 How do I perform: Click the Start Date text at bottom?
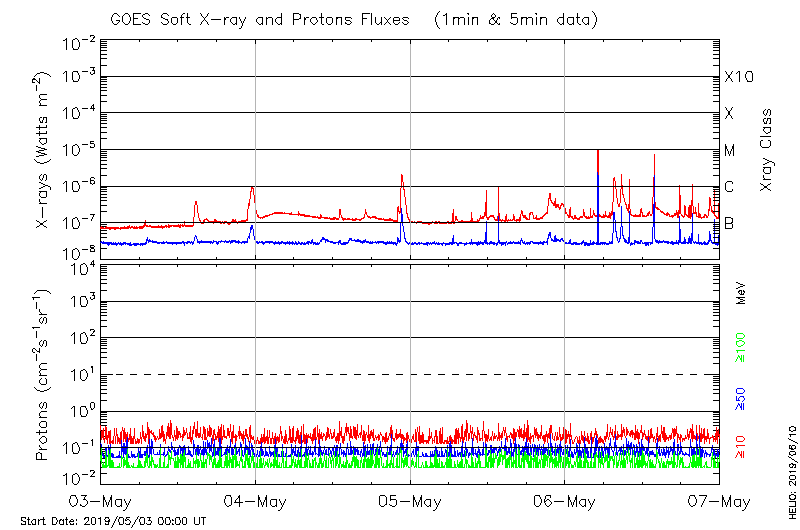pos(113,521)
